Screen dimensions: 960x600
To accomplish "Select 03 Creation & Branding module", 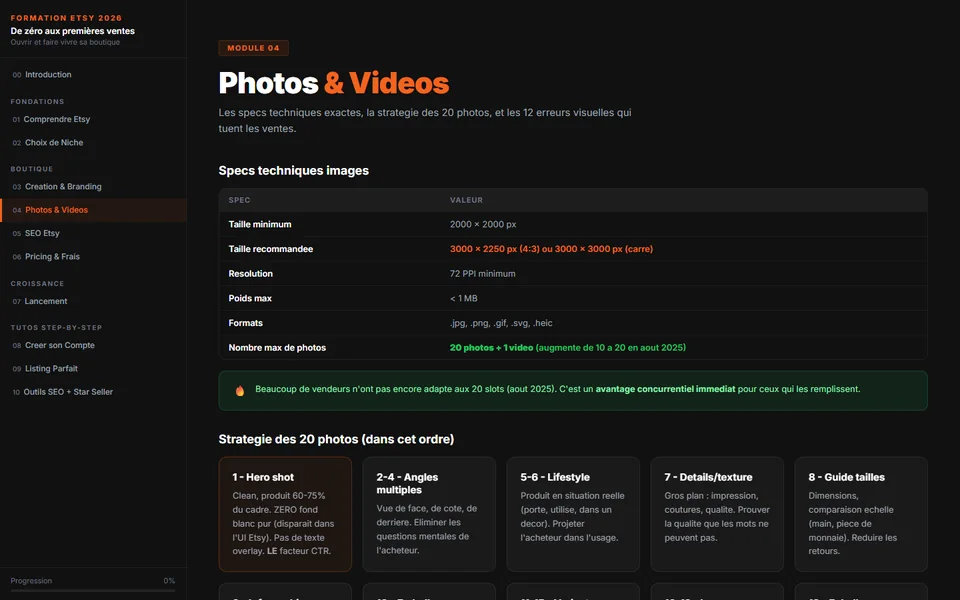I will 93,187.
